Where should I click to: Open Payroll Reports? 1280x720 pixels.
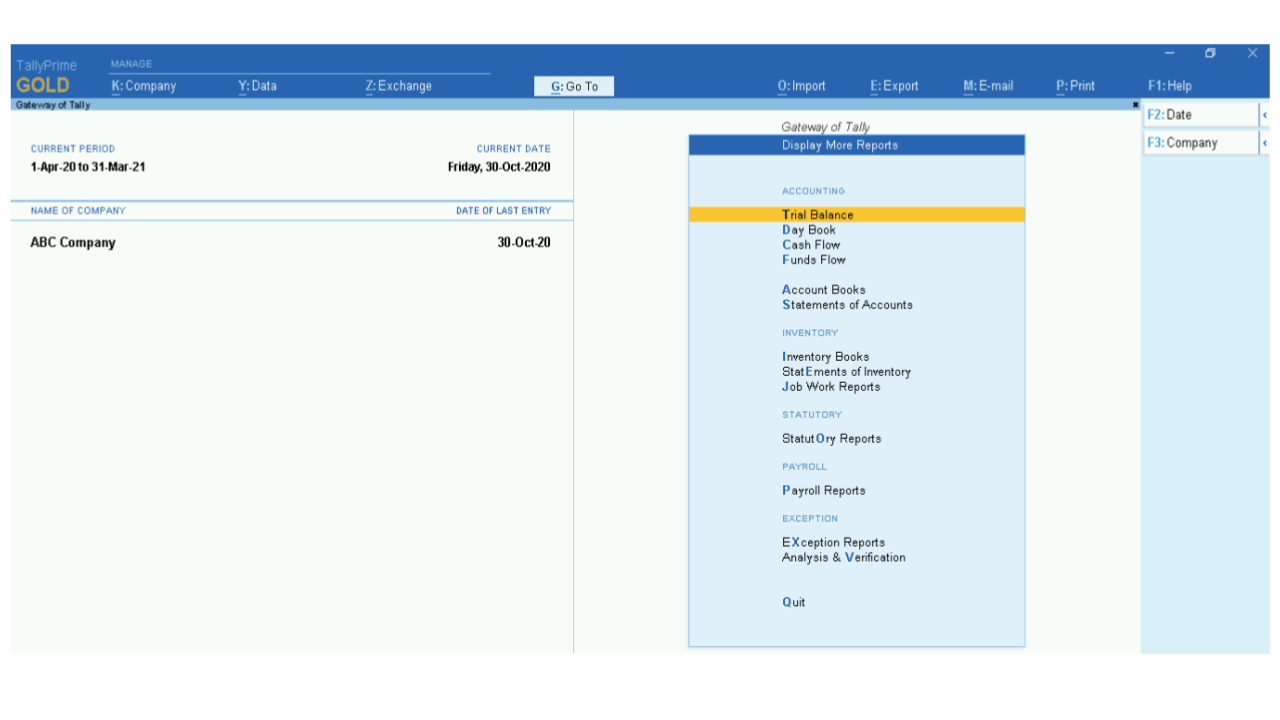(824, 491)
